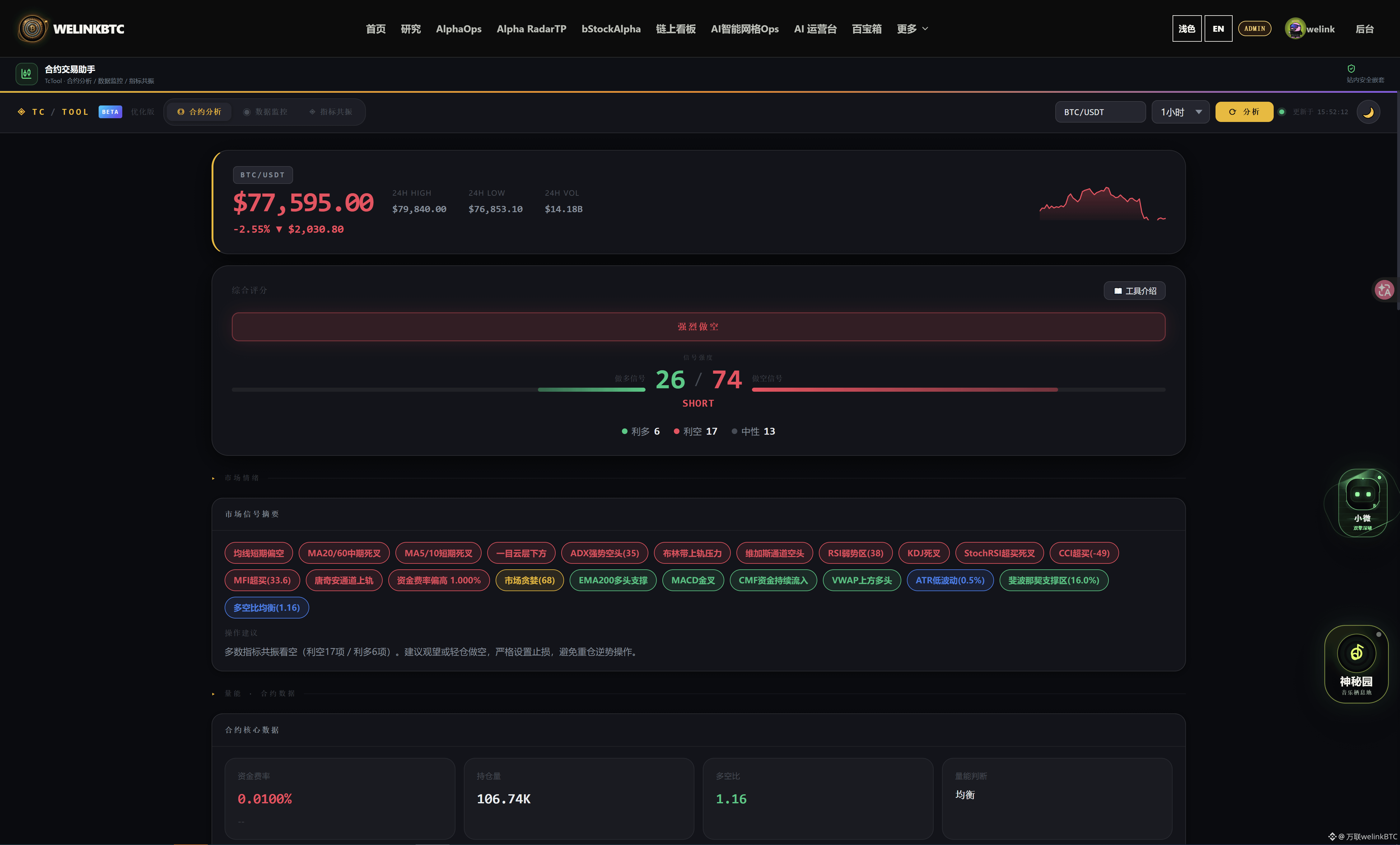The height and width of the screenshot is (845, 1400).
Task: Select the 数据监控 tab
Action: (265, 112)
